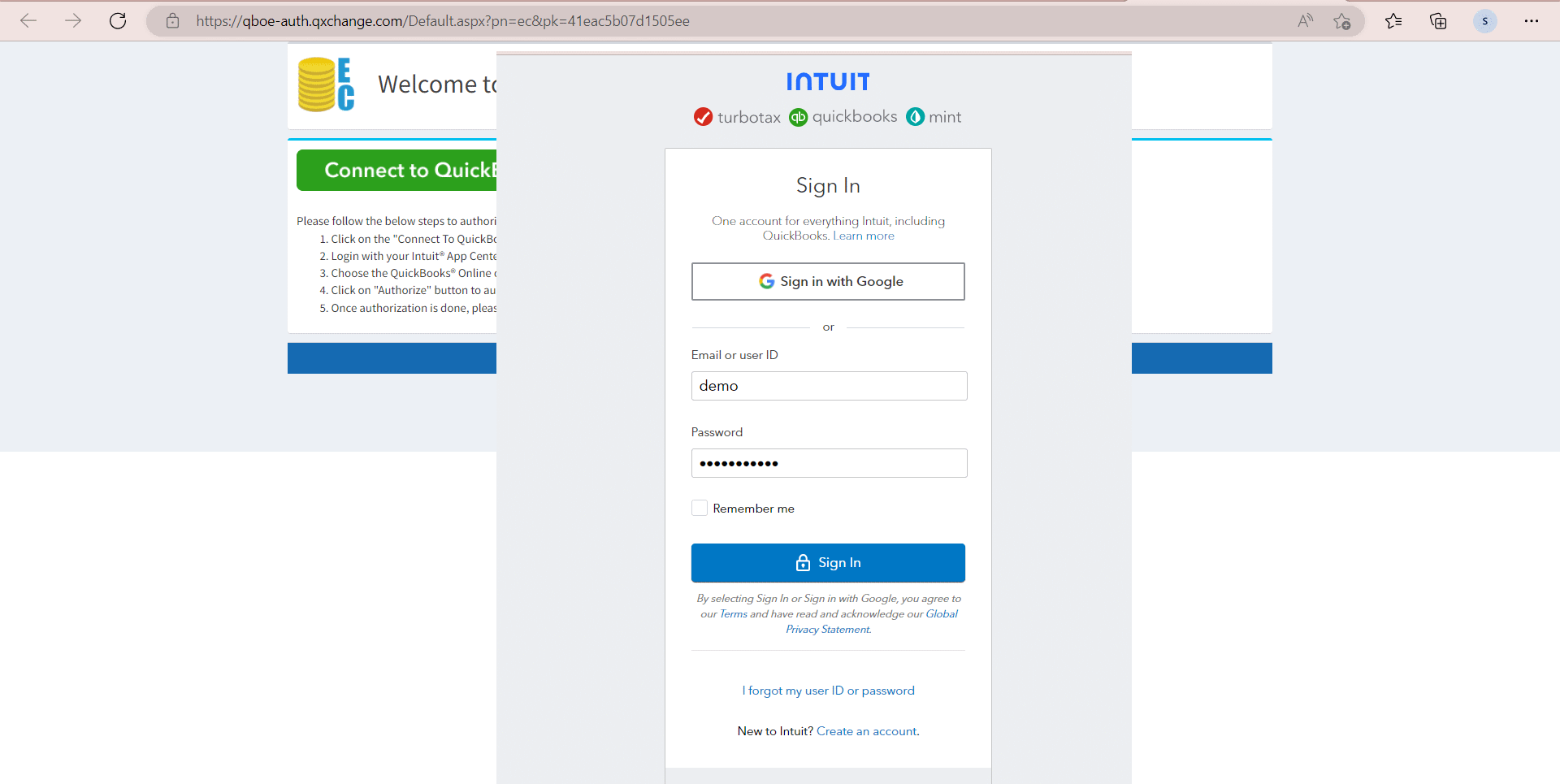Click the green Connect to QuickBooks button
1560x784 pixels.
tap(396, 170)
